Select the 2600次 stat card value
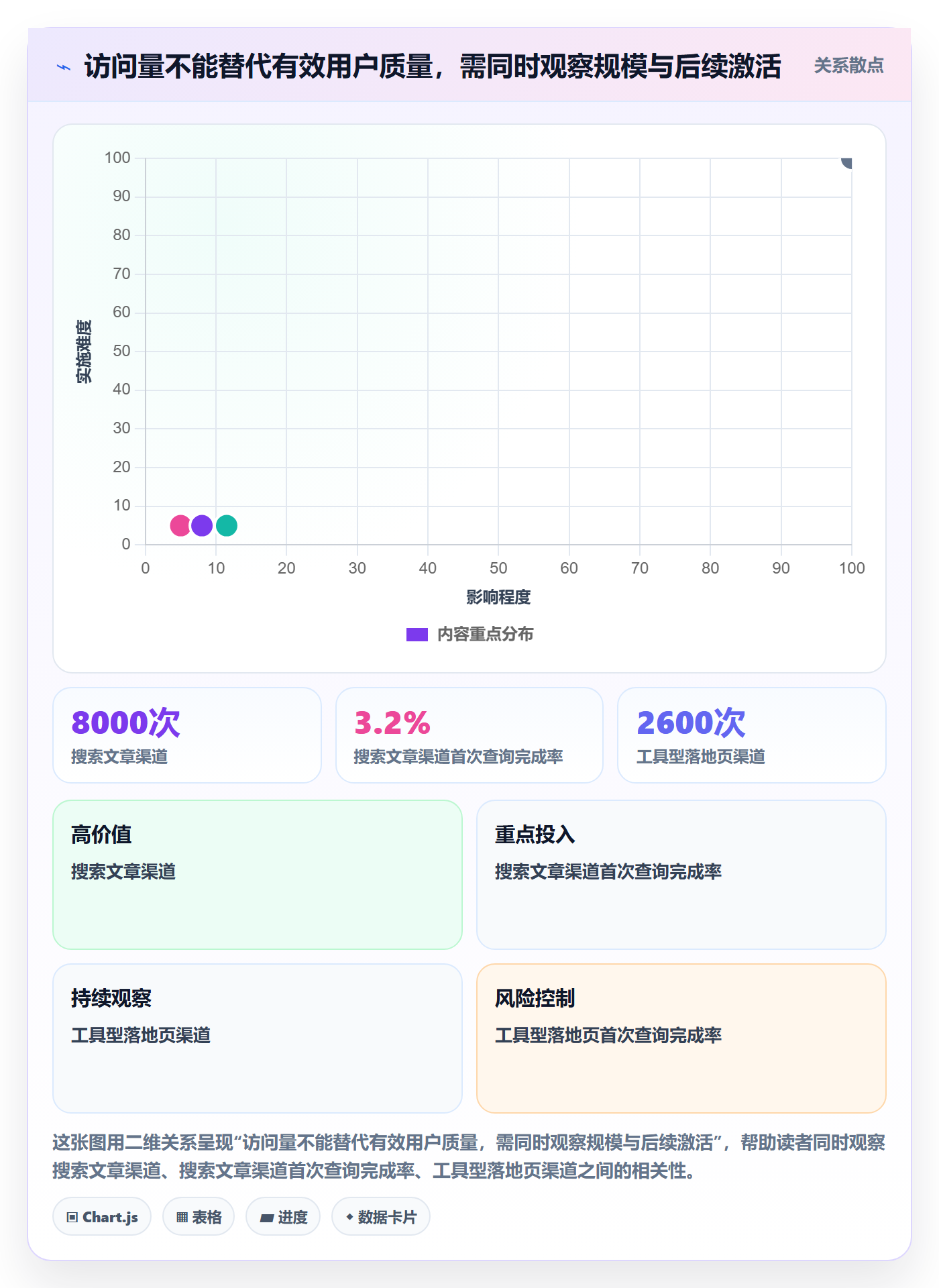 [x=691, y=723]
